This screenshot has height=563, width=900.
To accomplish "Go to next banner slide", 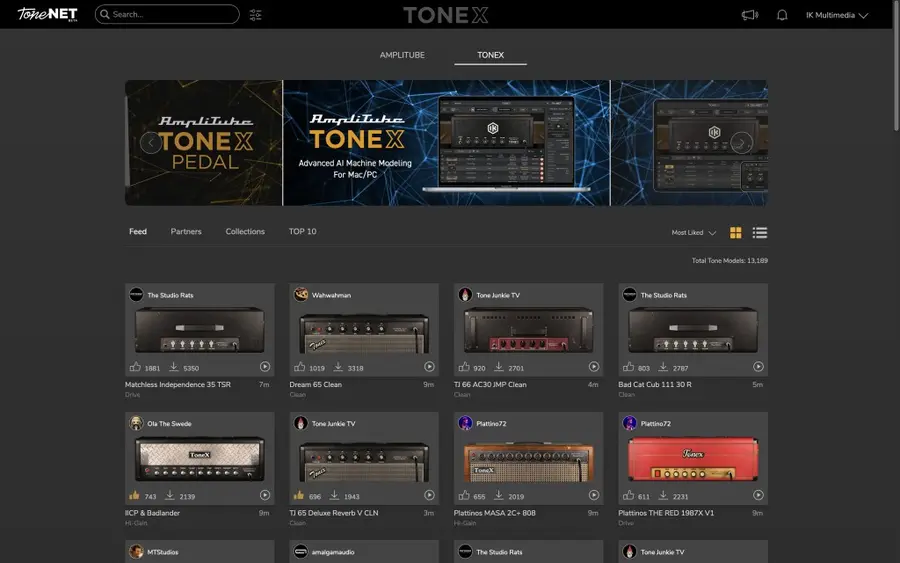I will pos(742,142).
